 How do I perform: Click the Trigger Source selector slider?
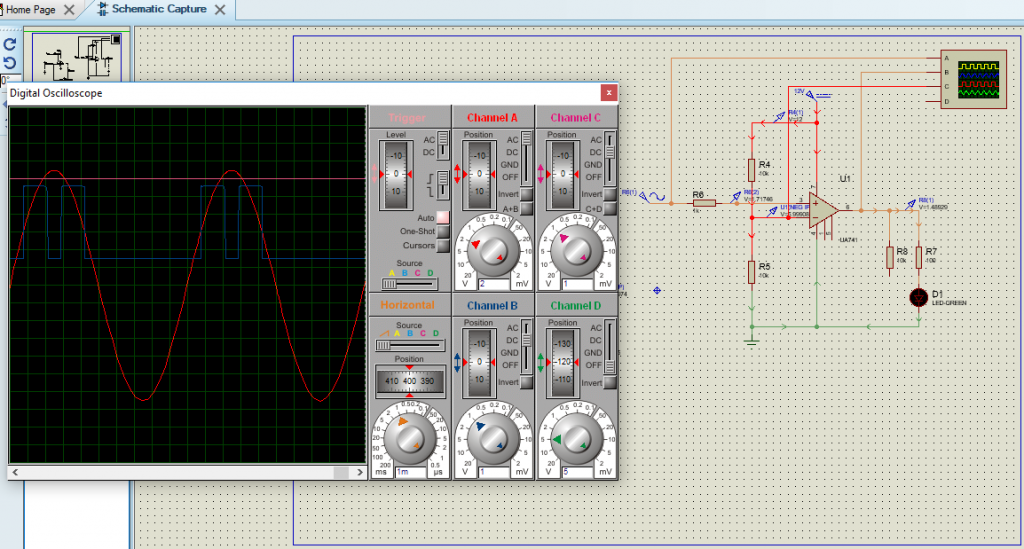[410, 284]
